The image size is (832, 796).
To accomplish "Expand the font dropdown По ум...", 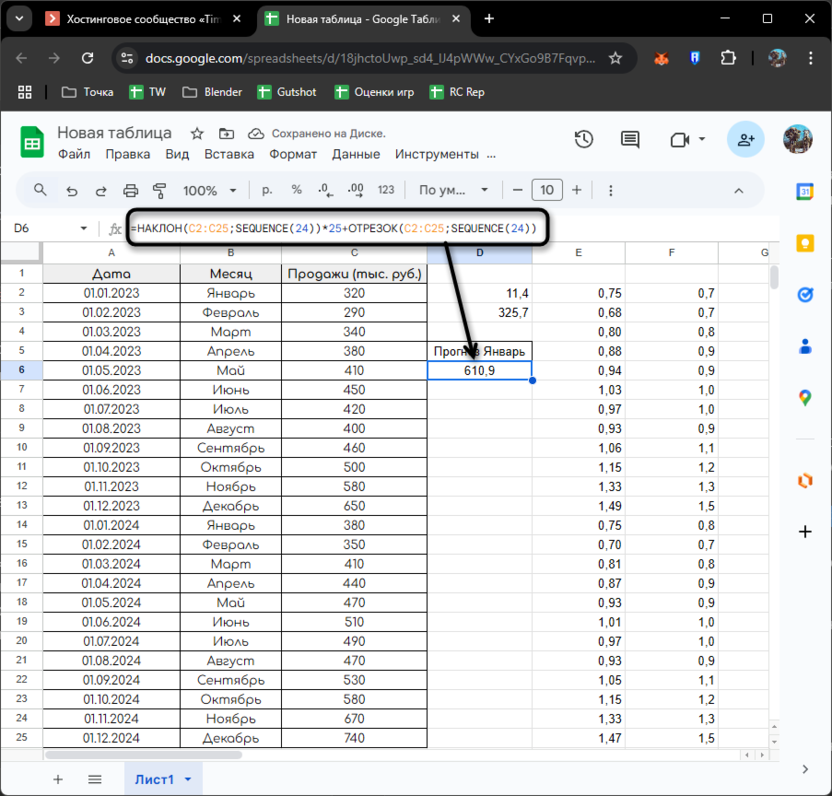I will coord(454,190).
